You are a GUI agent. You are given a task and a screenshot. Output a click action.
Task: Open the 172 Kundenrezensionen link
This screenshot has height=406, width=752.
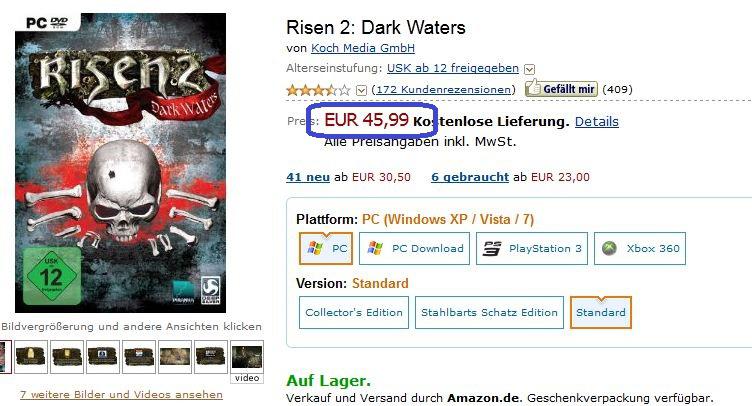444,90
